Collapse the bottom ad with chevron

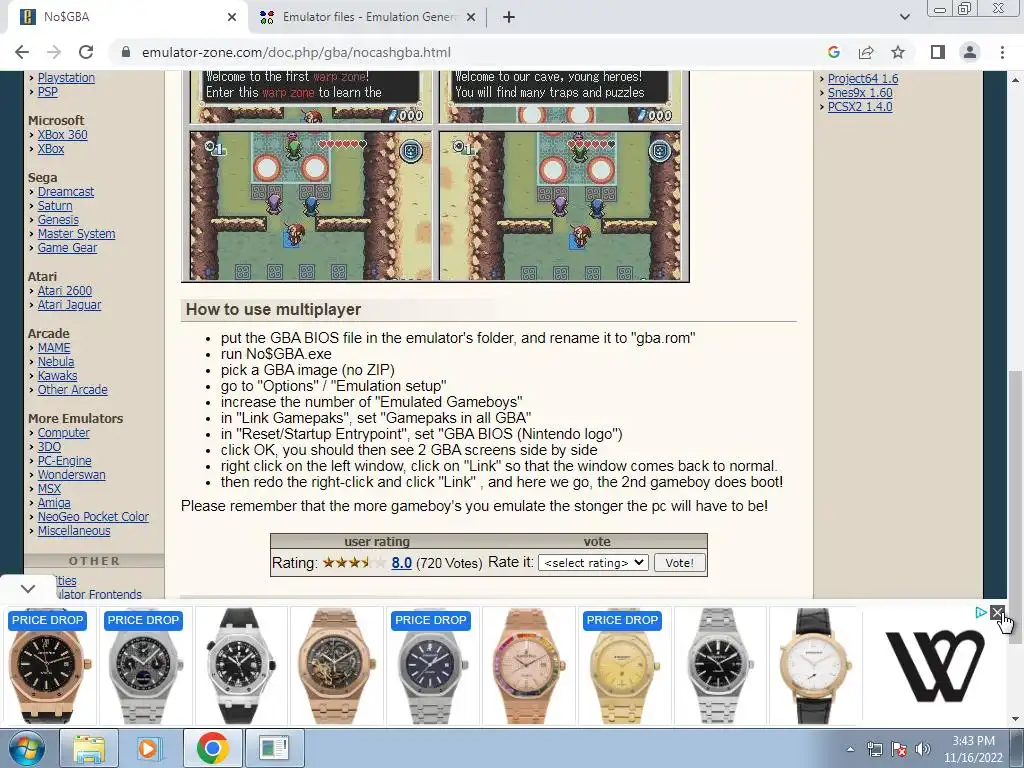[27, 589]
